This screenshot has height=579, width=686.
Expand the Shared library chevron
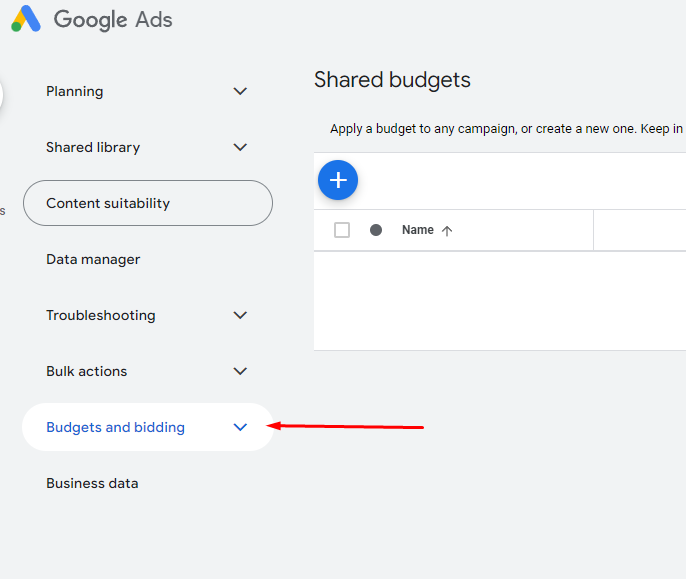240,147
